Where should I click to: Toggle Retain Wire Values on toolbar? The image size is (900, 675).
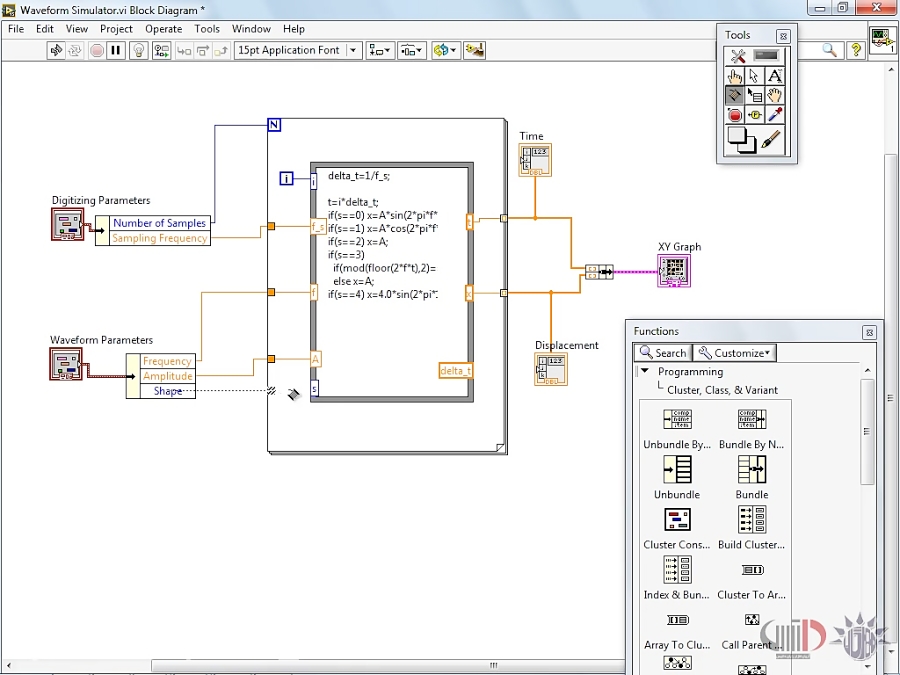pos(161,50)
